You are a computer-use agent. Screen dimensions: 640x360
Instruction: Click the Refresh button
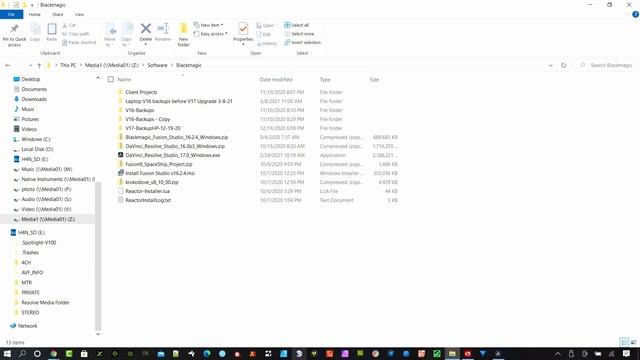[563, 65]
